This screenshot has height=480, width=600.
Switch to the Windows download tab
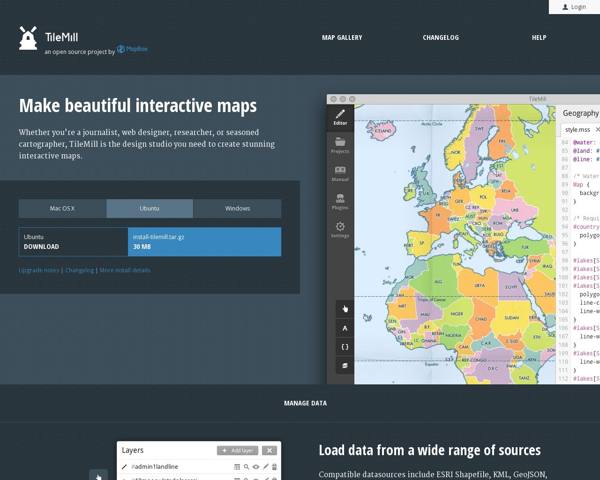[x=237, y=209]
